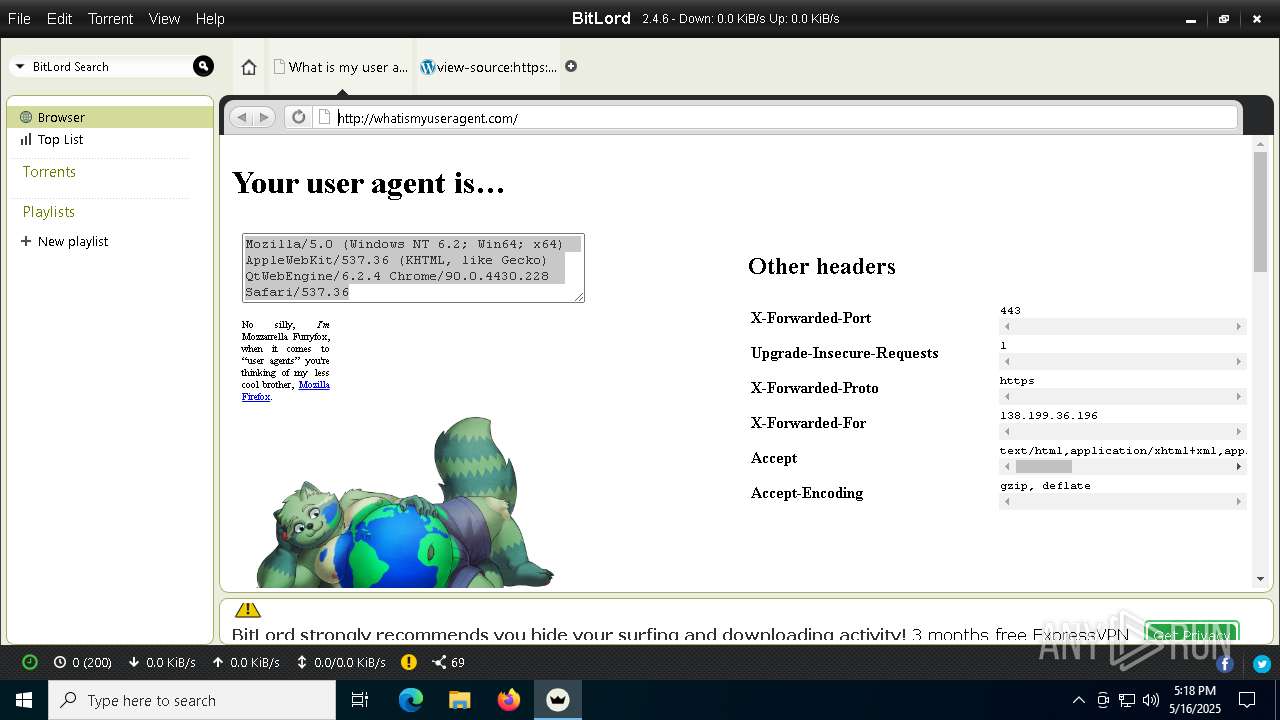Viewport: 1280px width, 720px height.
Task: Click the BitLord taskbar icon
Action: (558, 700)
